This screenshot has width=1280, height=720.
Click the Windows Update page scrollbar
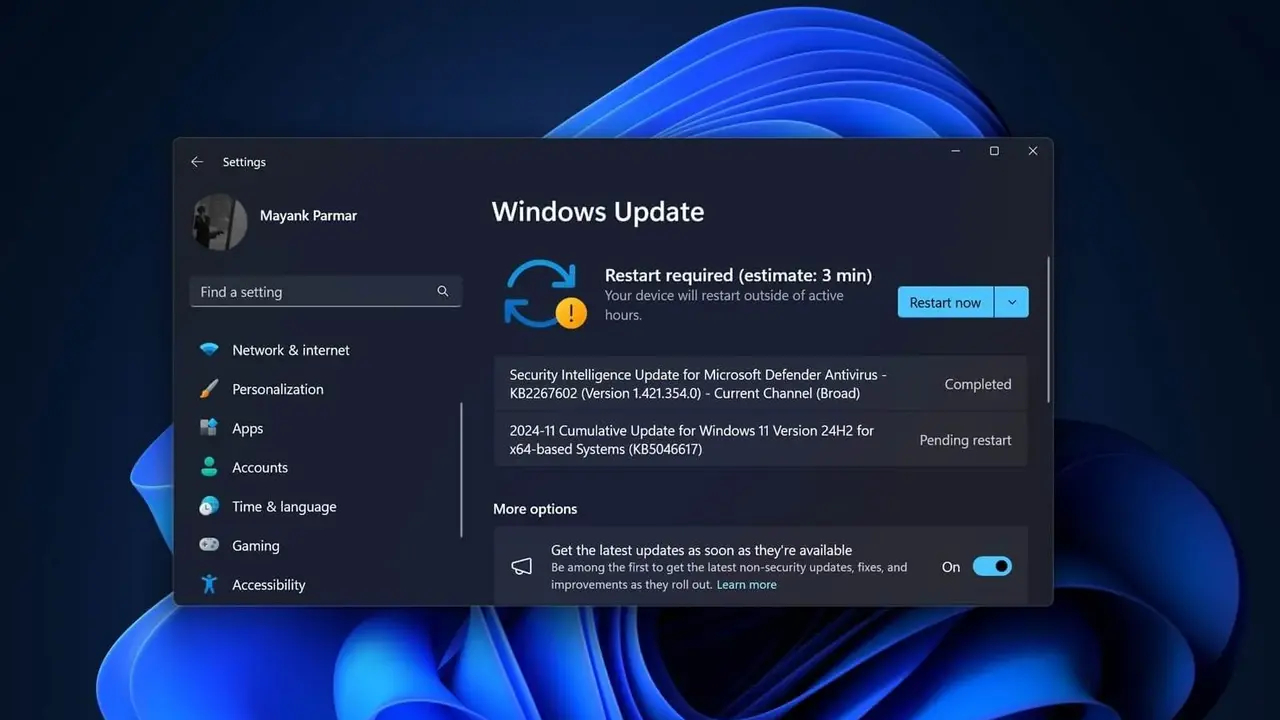tap(1048, 329)
